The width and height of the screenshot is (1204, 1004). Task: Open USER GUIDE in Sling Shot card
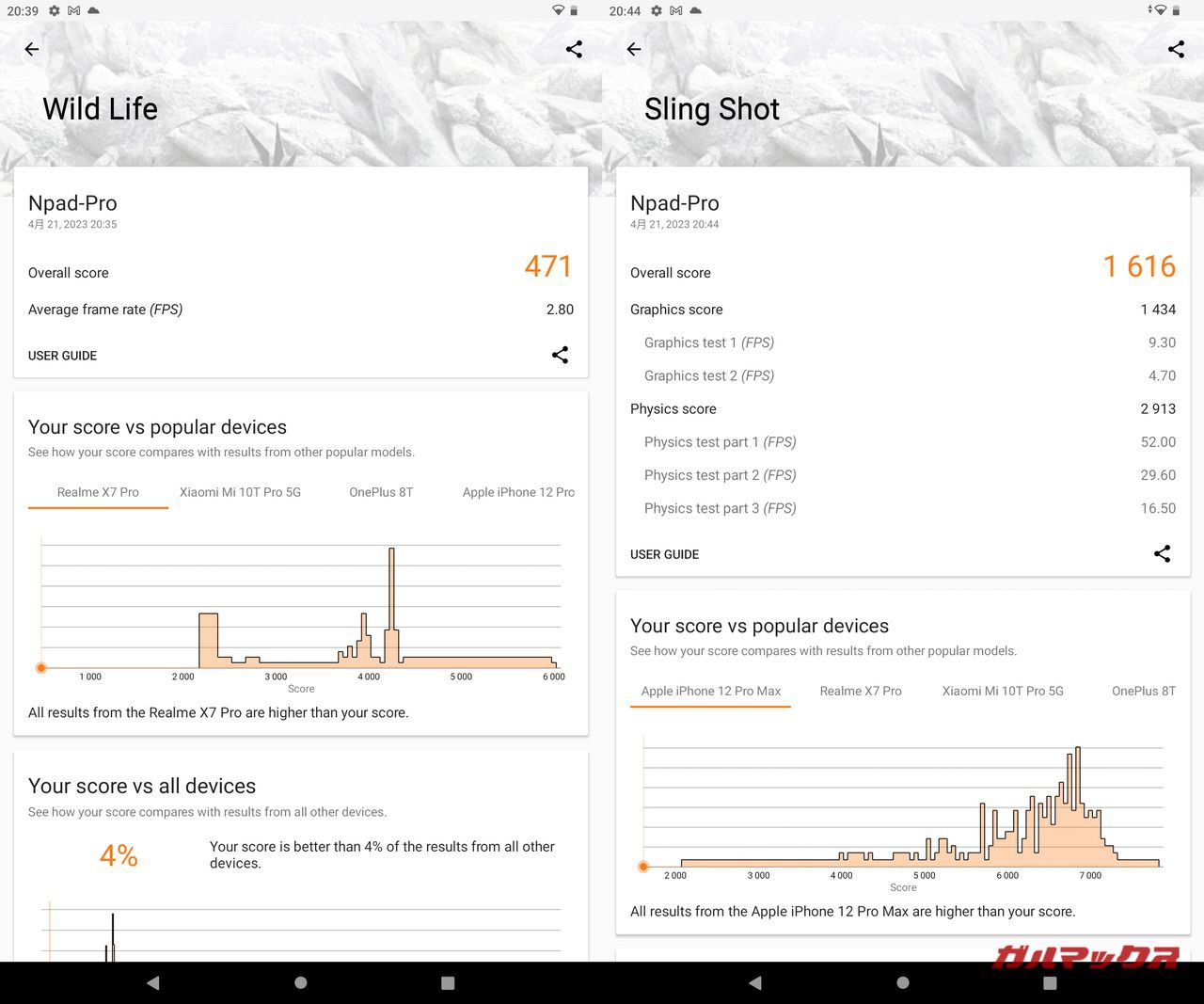click(665, 554)
